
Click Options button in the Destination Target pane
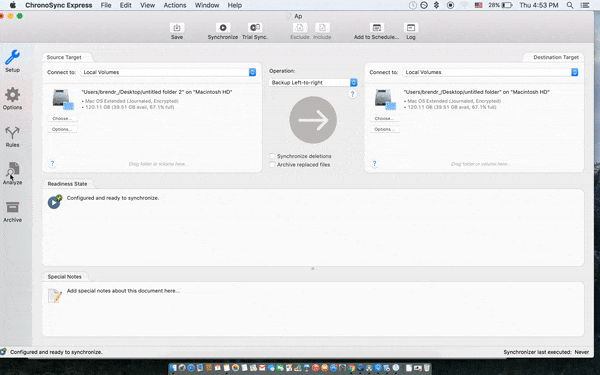pos(384,129)
